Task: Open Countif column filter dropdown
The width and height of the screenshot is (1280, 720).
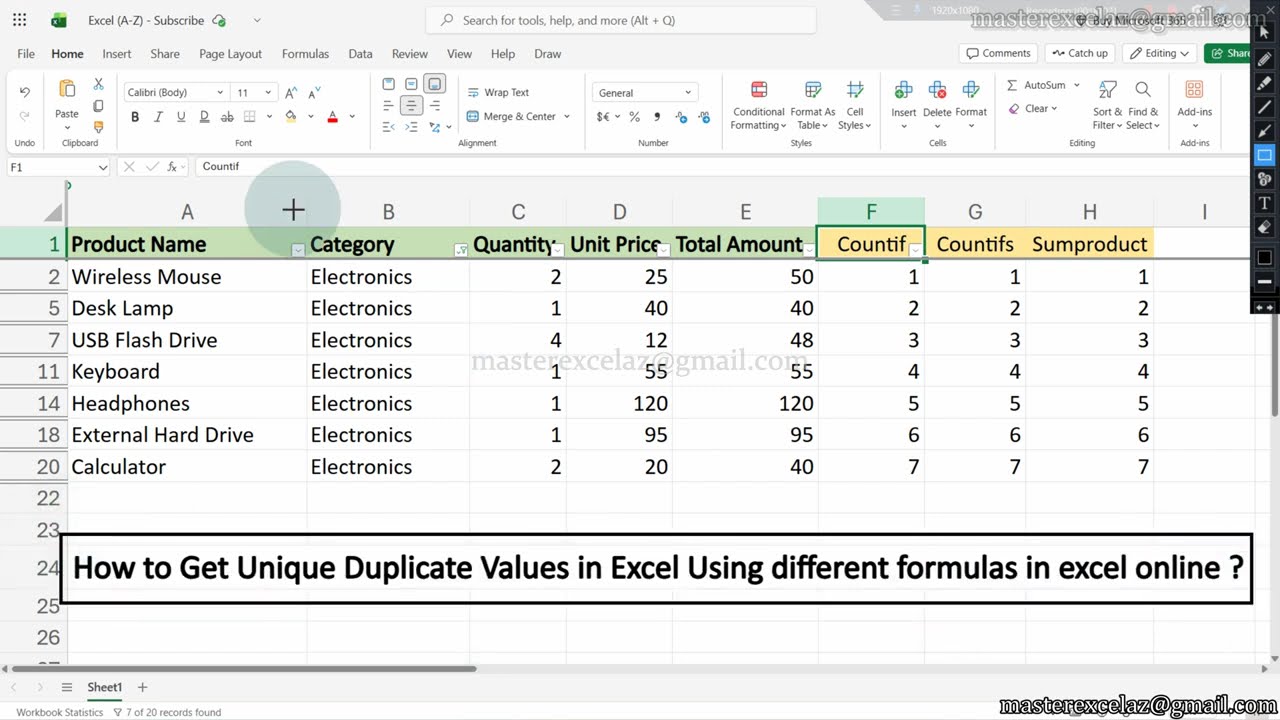Action: point(915,250)
